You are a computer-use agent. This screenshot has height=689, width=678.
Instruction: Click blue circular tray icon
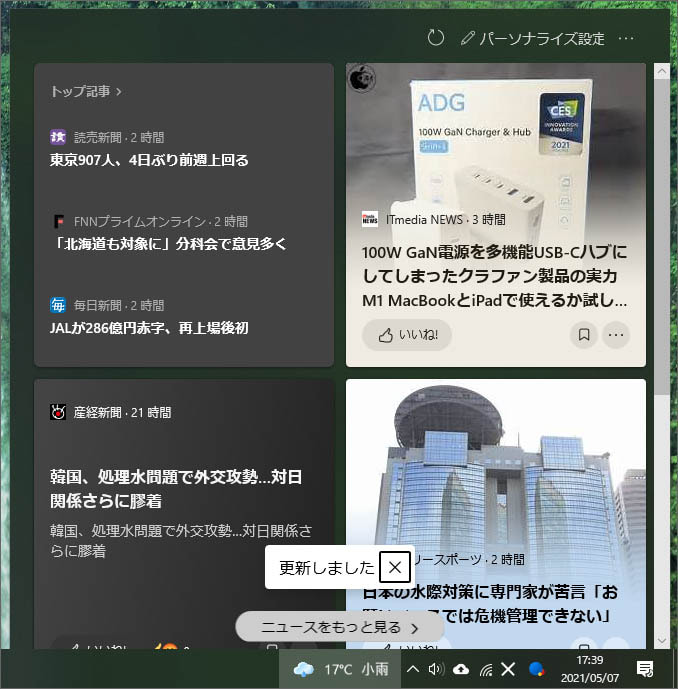click(537, 669)
